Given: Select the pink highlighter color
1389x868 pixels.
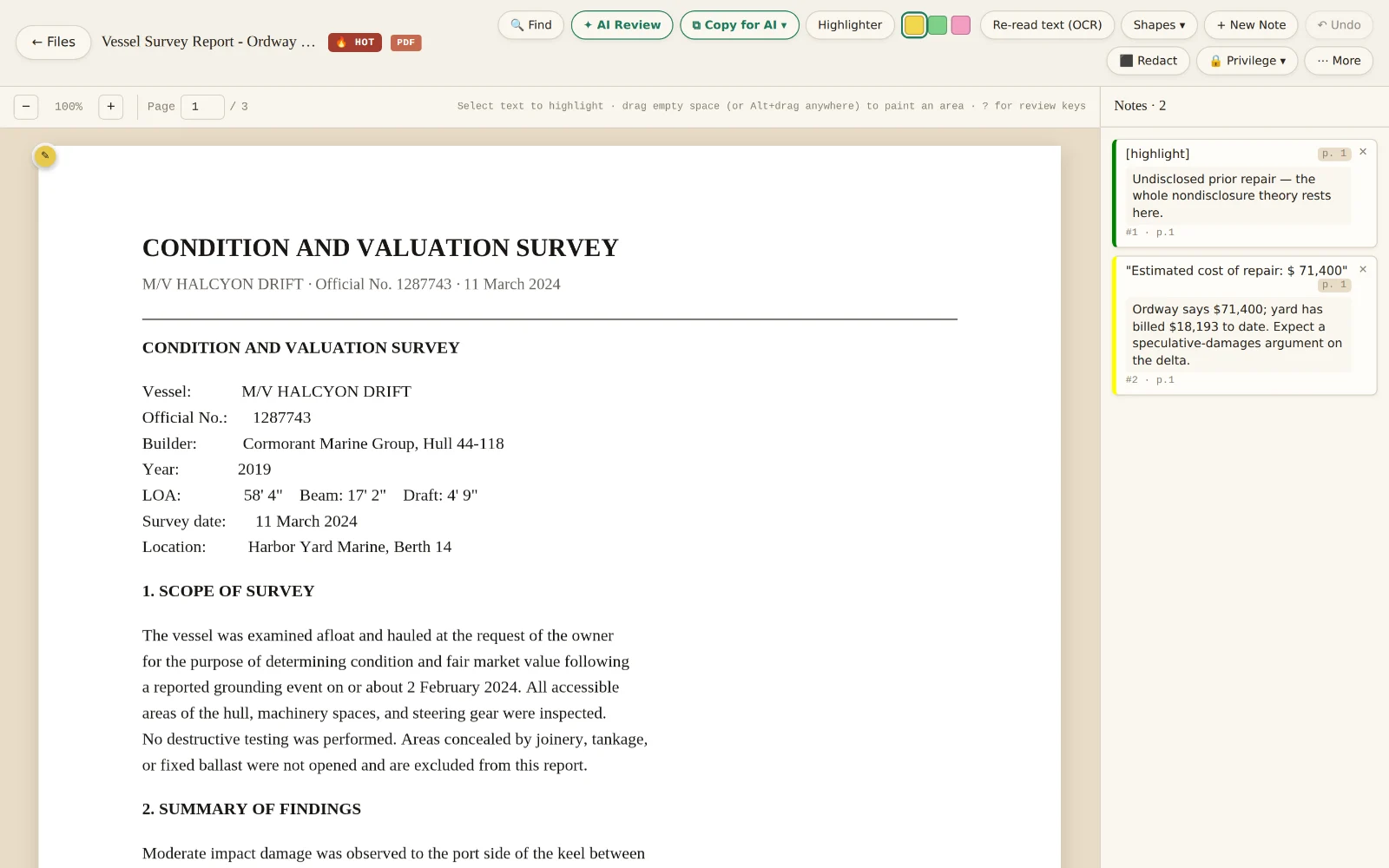Looking at the screenshot, I should pos(960,25).
